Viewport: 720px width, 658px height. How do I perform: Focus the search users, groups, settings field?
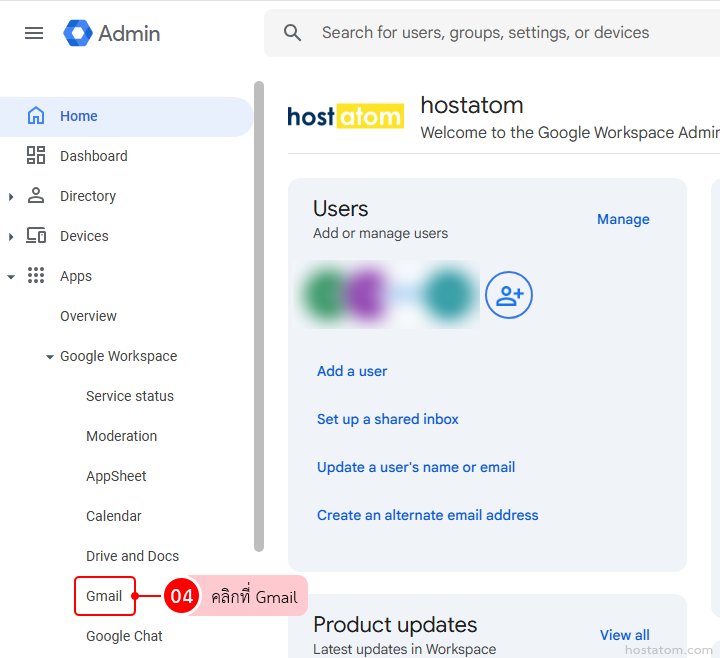click(x=492, y=33)
